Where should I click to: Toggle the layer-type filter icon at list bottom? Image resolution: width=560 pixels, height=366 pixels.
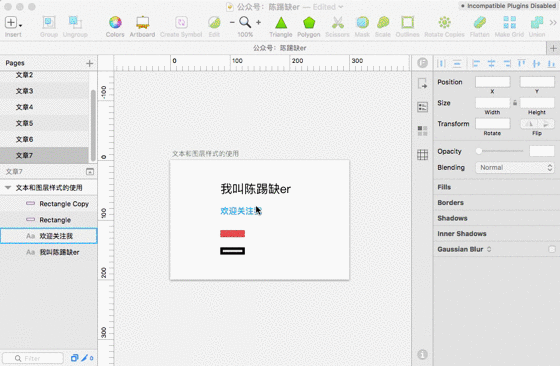(74, 358)
